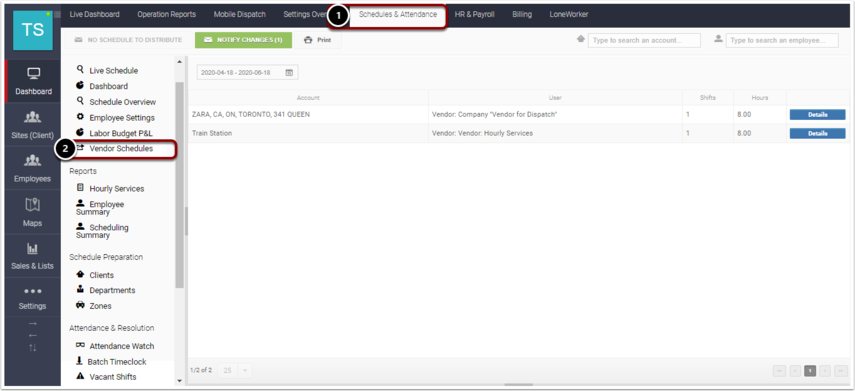
Task: Sort by Shifts column header
Action: (708, 98)
